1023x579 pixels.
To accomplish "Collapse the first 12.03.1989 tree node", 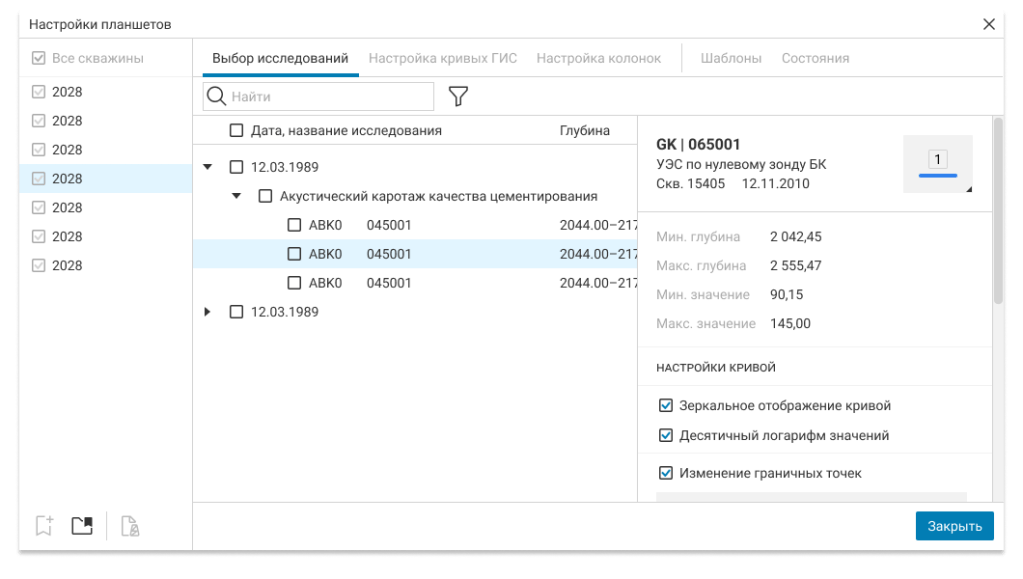I will pos(208,167).
